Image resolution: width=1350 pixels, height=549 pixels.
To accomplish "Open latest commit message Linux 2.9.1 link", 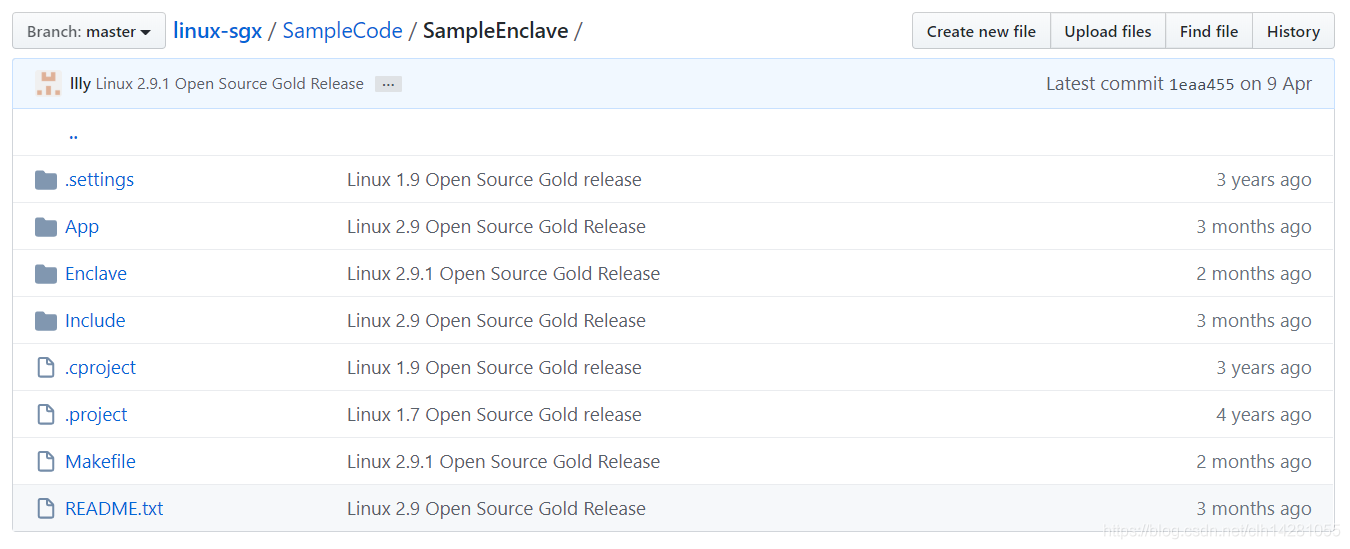I will coord(230,84).
